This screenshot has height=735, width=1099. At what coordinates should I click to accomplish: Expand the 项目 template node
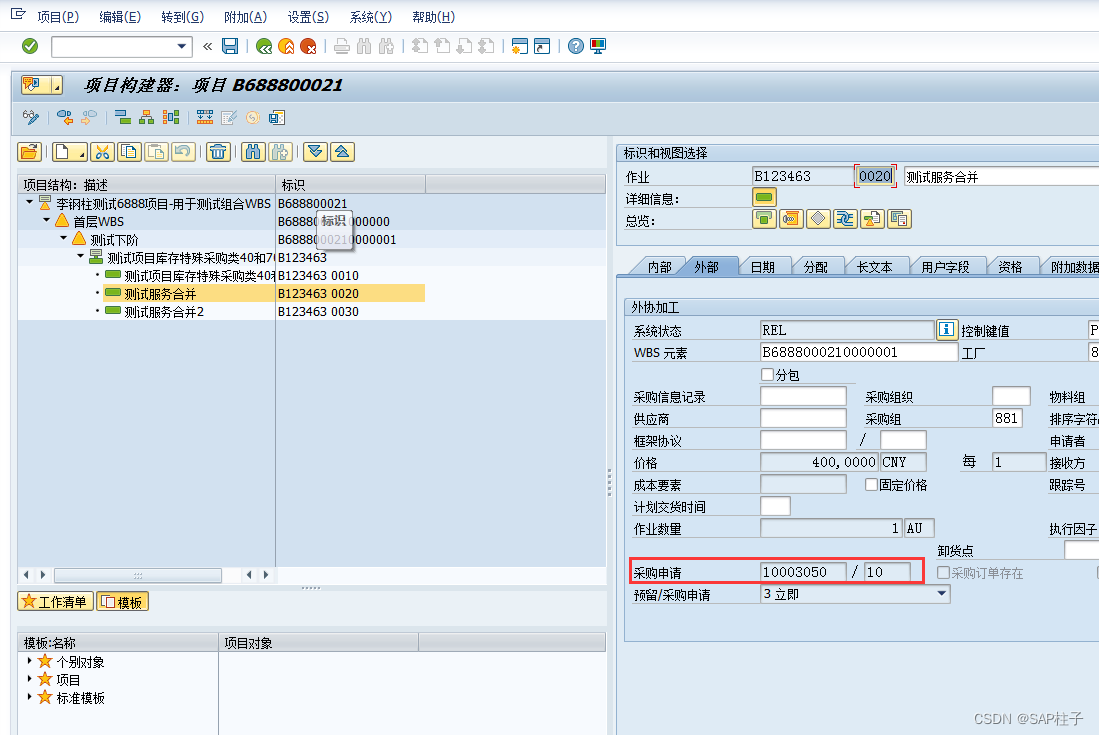[29, 679]
